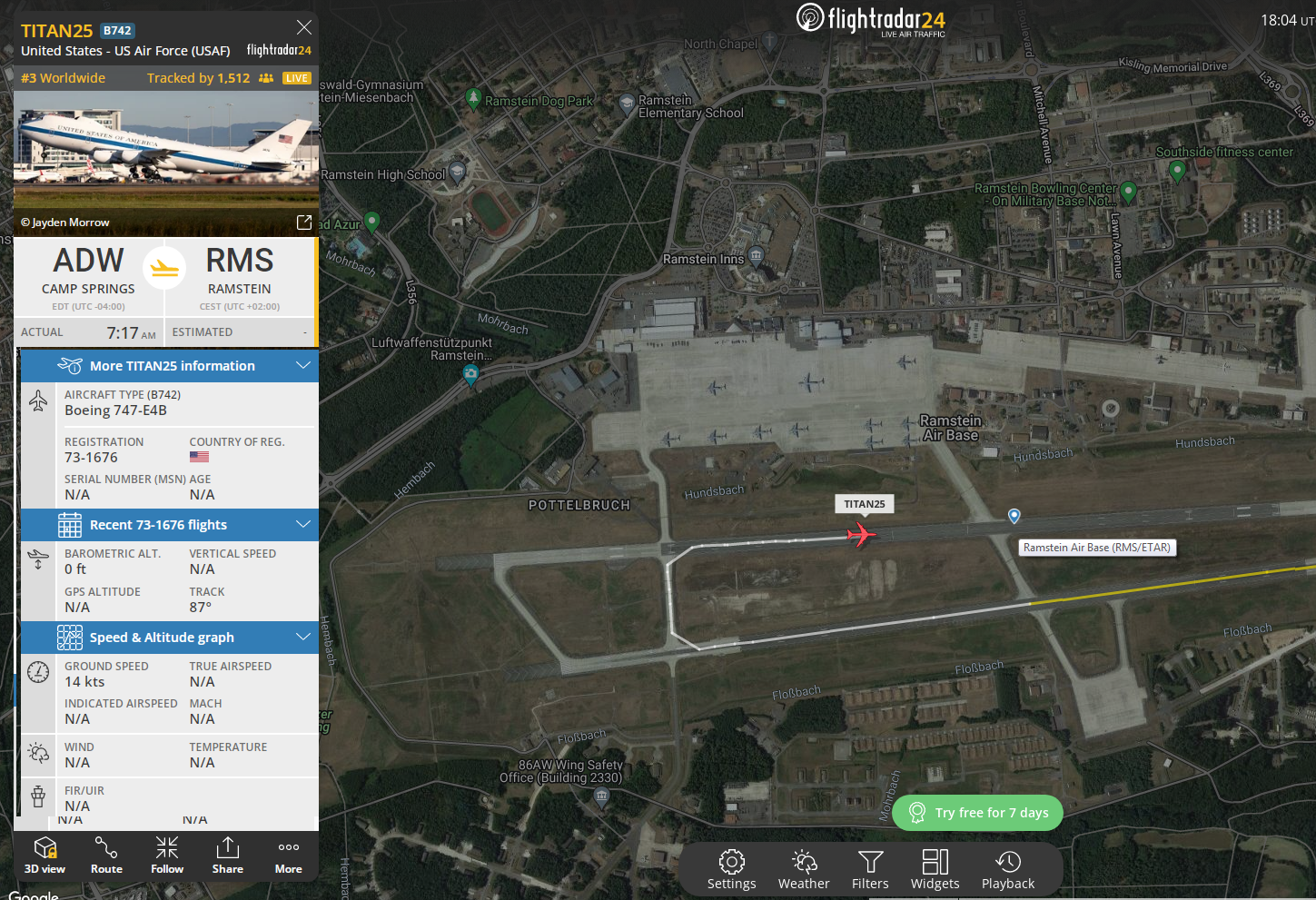Click the actual departure time 7:17 AM
This screenshot has width=1316, height=900.
coord(131,333)
